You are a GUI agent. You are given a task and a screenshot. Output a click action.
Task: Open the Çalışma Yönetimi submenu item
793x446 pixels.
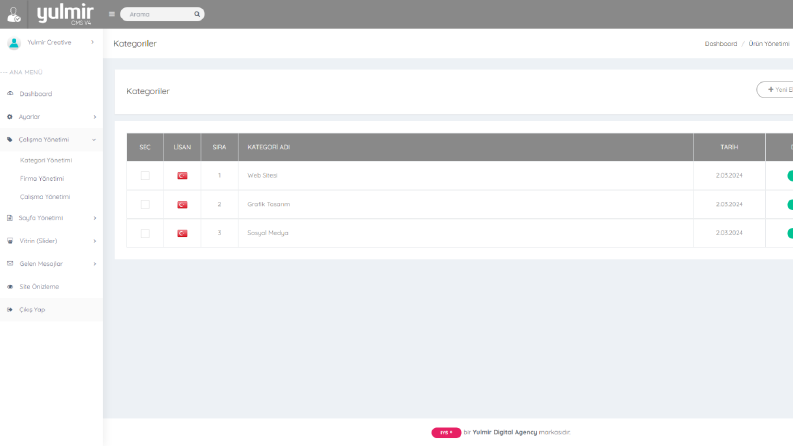point(45,197)
